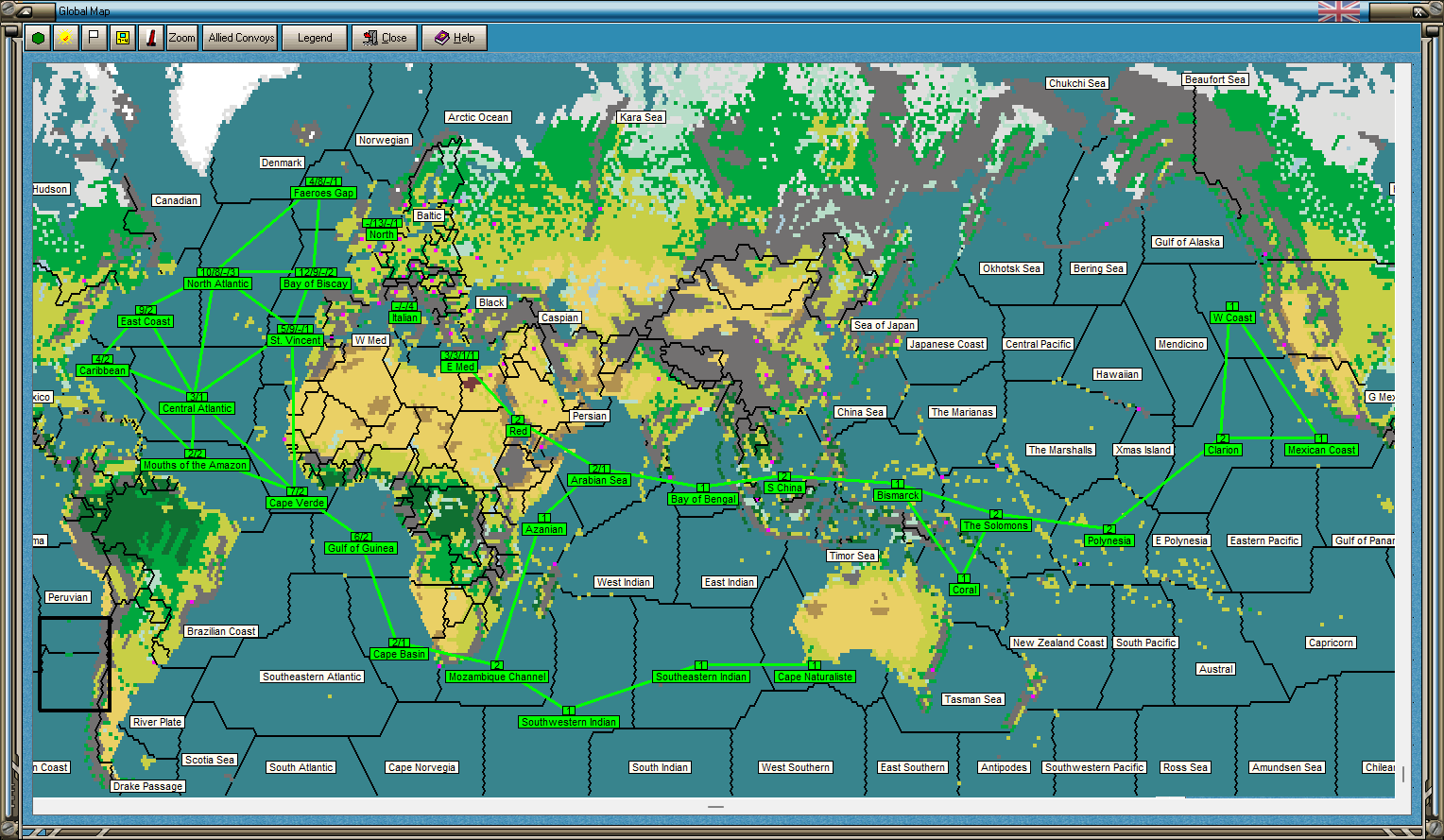Click the Bismarck sea zone label
The width and height of the screenshot is (1444, 840).
[x=898, y=495]
